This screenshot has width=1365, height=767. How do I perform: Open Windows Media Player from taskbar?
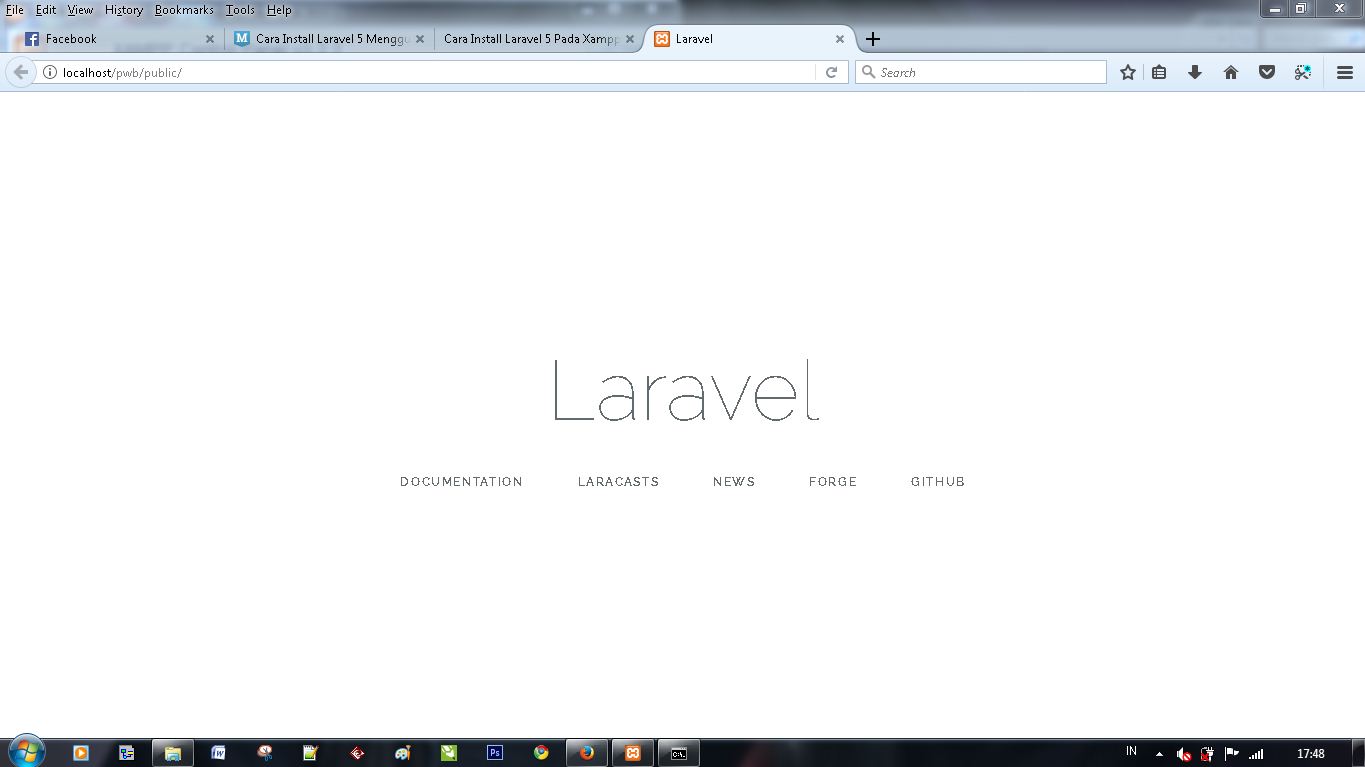(81, 753)
